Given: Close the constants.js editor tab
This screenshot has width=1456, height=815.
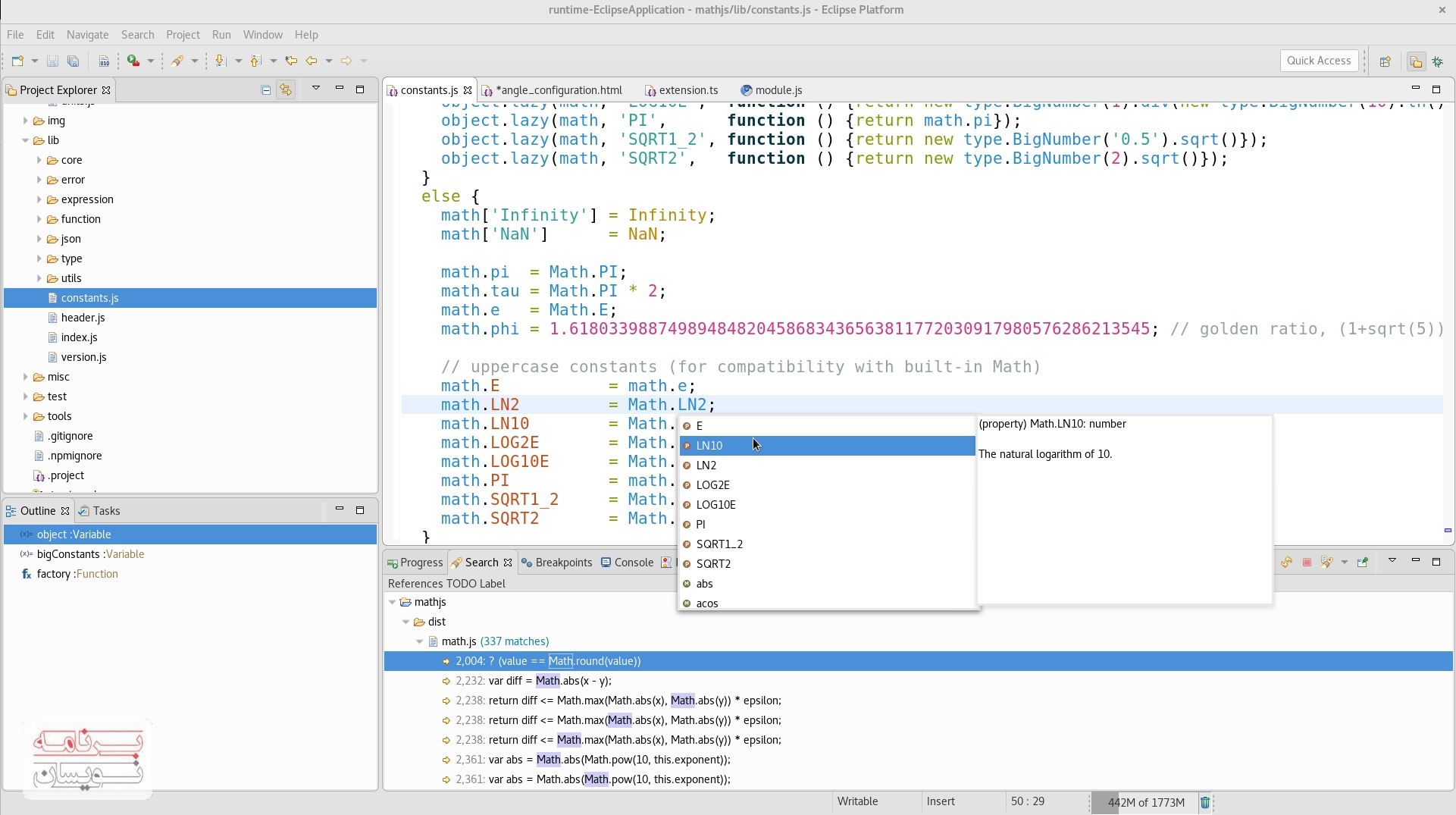Looking at the screenshot, I should tap(468, 89).
